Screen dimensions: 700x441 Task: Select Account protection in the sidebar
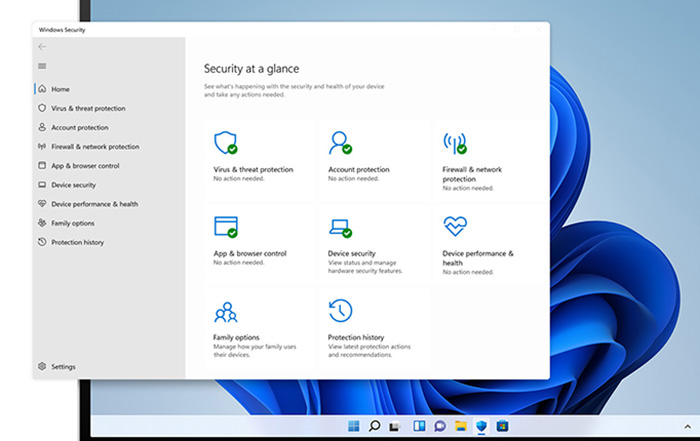click(x=79, y=128)
